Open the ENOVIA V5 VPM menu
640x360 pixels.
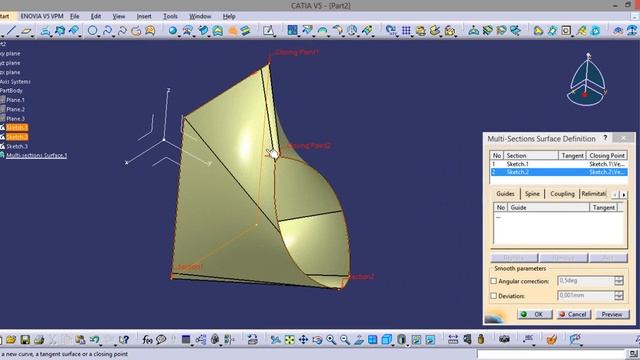pos(42,16)
